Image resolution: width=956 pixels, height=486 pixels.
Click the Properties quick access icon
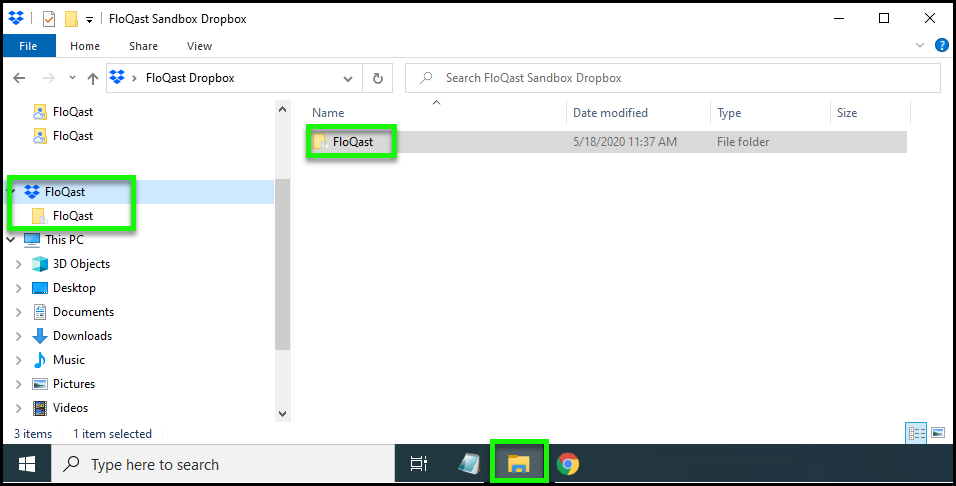tap(49, 19)
